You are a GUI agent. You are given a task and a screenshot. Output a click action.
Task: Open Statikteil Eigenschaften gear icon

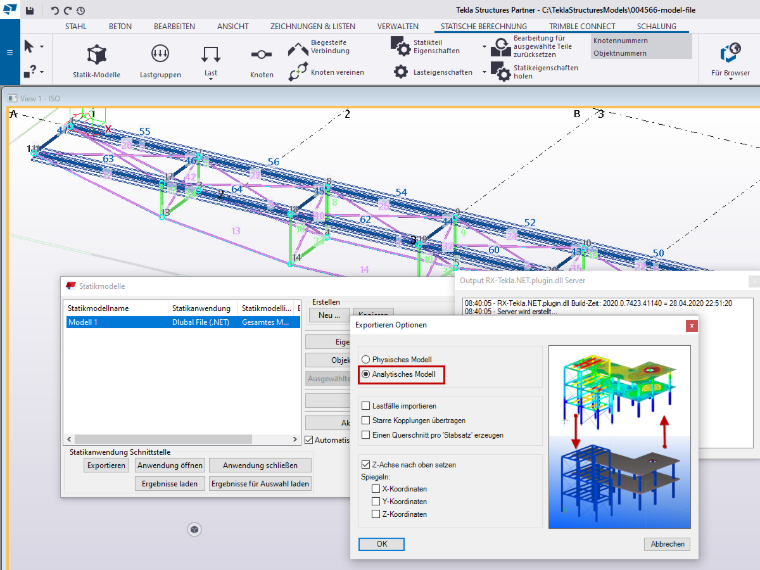coord(400,46)
